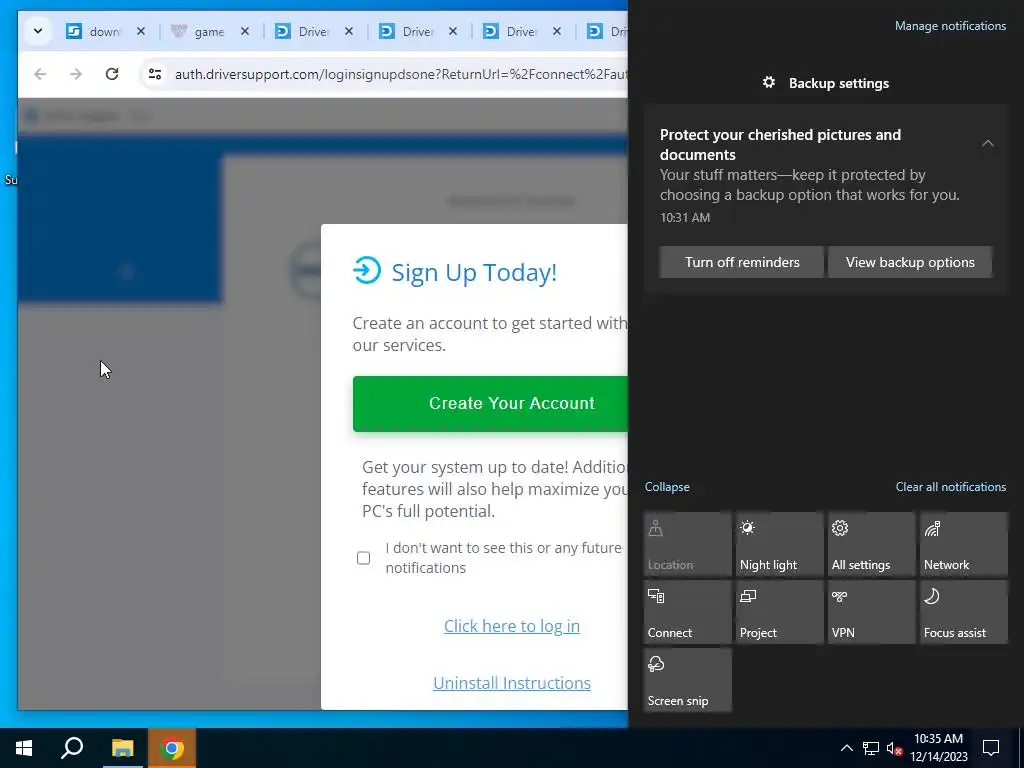Click the browser back arrow
The image size is (1024, 768).
40,74
